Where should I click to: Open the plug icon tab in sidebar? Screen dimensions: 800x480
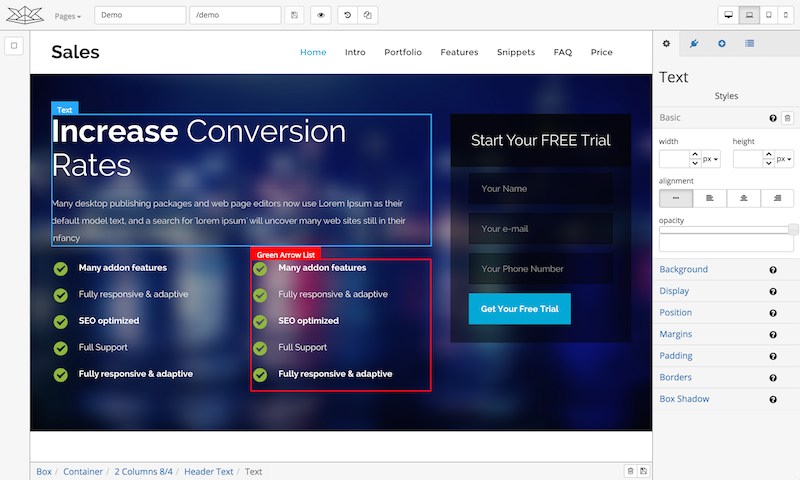[x=694, y=44]
